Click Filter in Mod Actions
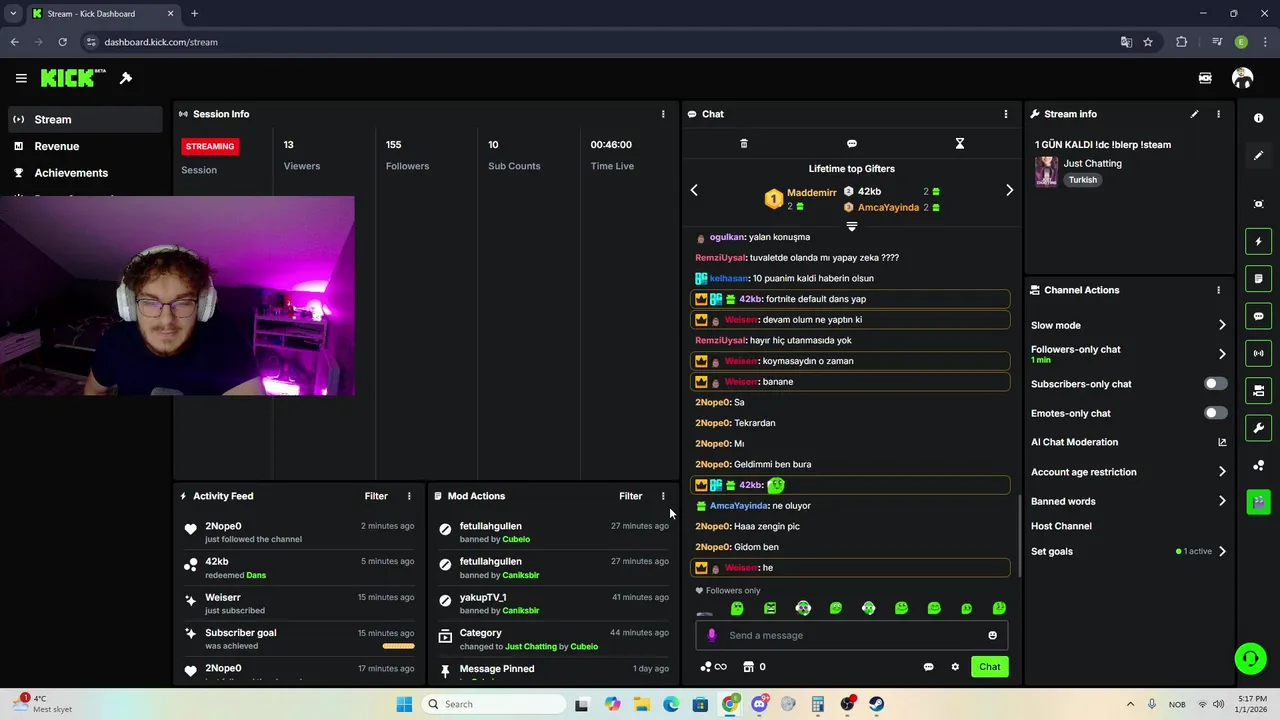1280x720 pixels. (x=630, y=496)
